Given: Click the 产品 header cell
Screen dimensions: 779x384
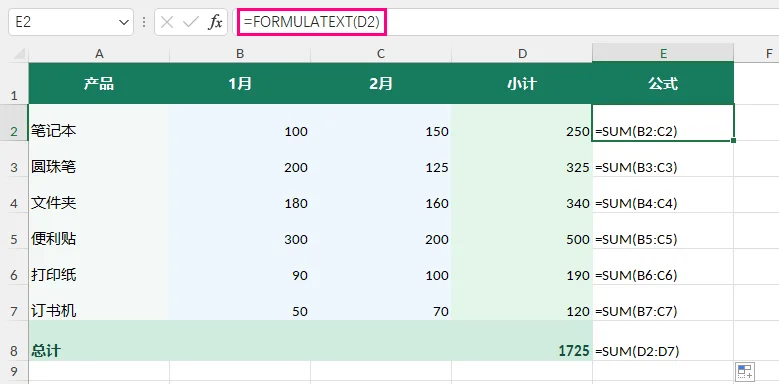Looking at the screenshot, I should coord(99,83).
